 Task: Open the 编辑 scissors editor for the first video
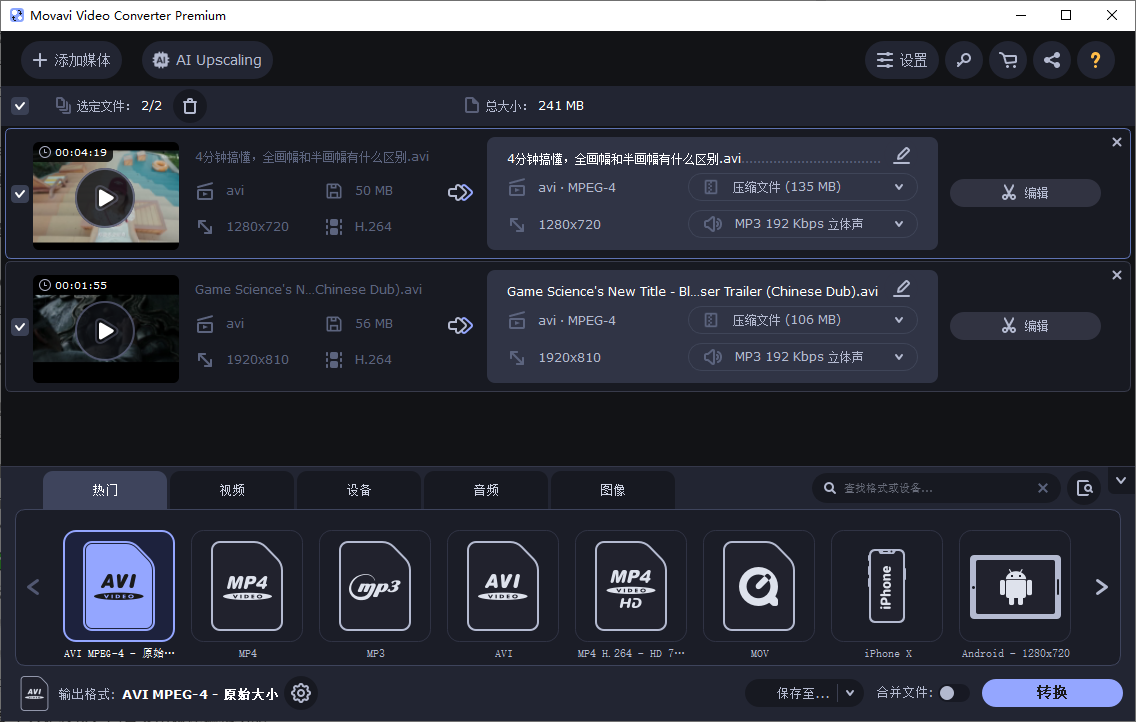coord(1025,192)
